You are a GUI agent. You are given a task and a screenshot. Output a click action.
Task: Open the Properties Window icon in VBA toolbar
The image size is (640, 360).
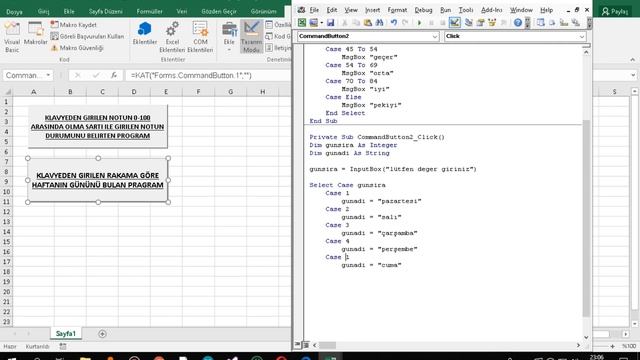point(480,23)
